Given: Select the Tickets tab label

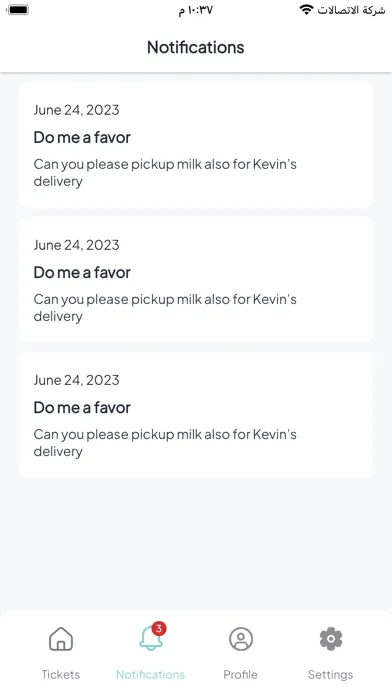Looking at the screenshot, I should [61, 674].
